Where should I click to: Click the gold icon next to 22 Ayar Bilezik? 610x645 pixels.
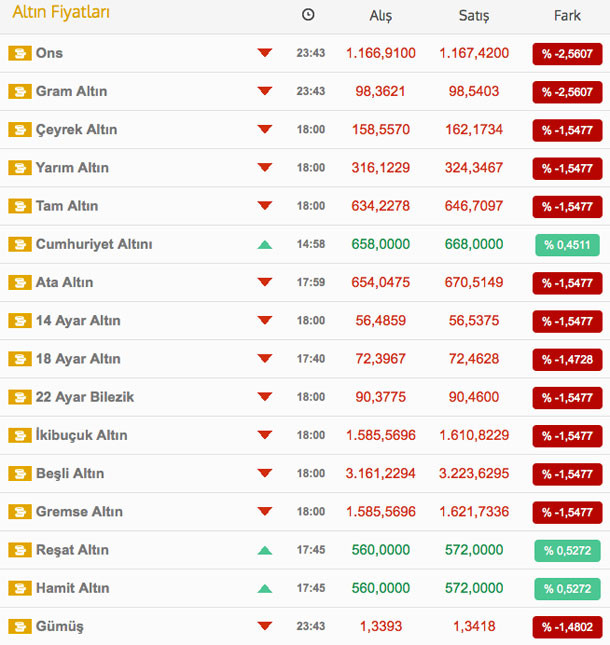(20, 397)
